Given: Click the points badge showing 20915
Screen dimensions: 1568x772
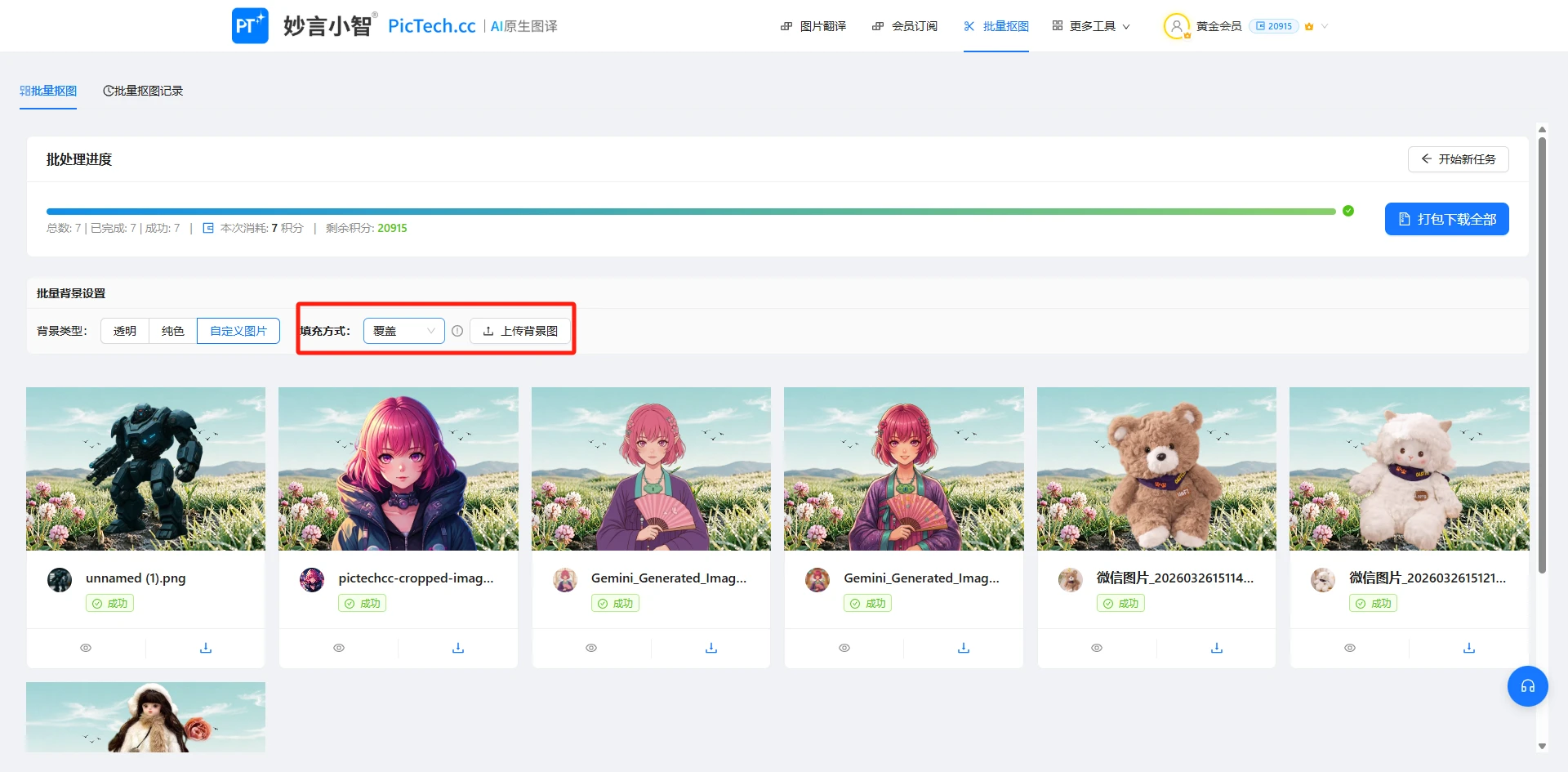Looking at the screenshot, I should point(1274,26).
